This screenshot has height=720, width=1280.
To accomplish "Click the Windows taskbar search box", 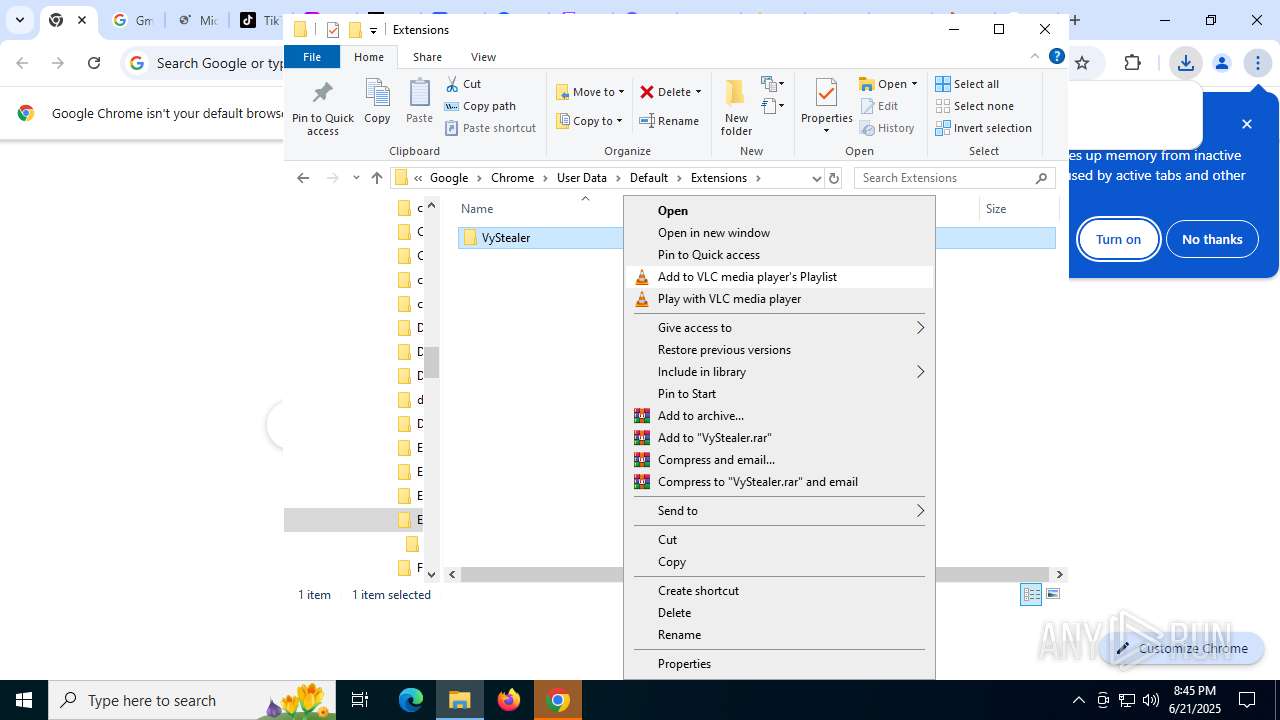I will [193, 700].
